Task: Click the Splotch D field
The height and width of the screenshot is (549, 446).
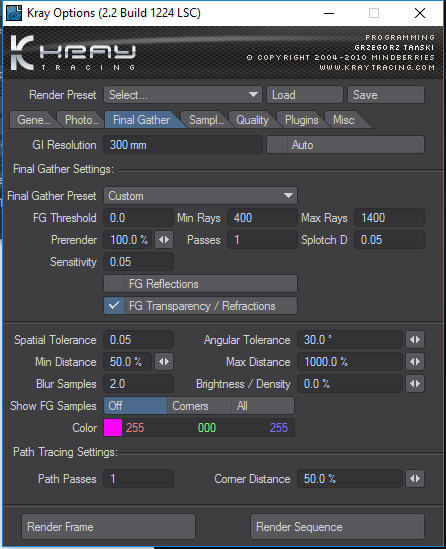Action: coord(389,240)
